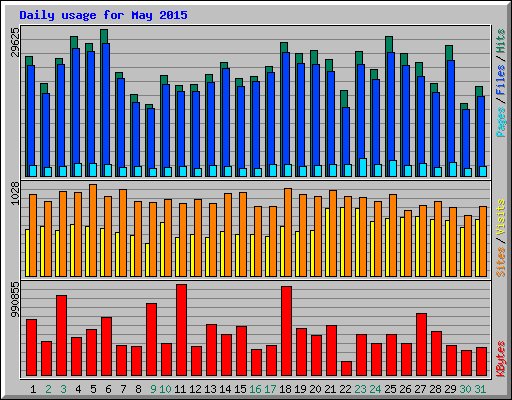512x400 pixels.
Task: Click the yellow Sites bar for day 9
Action: [x=147, y=260]
